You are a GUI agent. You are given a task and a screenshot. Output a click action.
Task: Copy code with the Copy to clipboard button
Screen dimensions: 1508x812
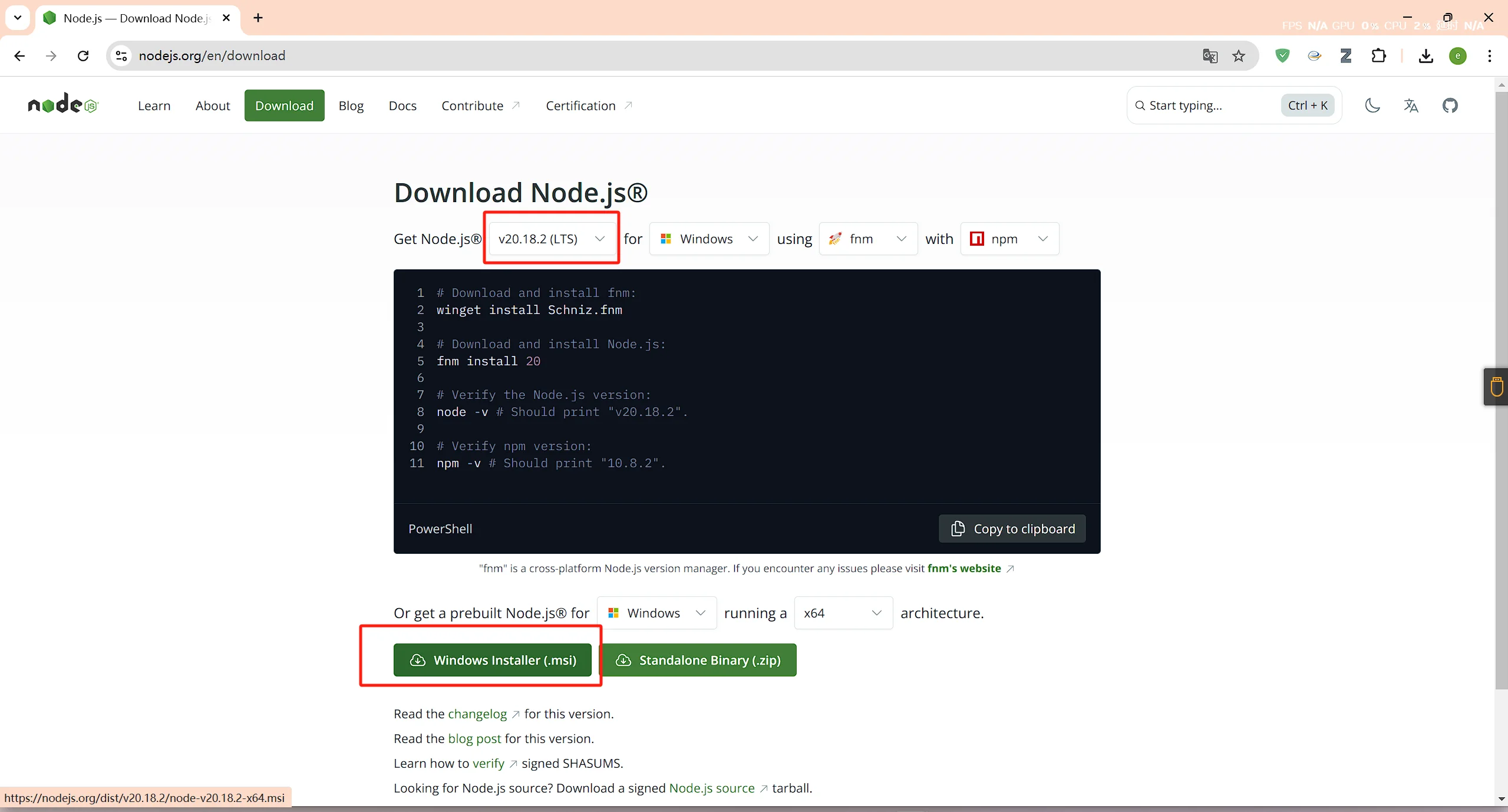click(1012, 529)
